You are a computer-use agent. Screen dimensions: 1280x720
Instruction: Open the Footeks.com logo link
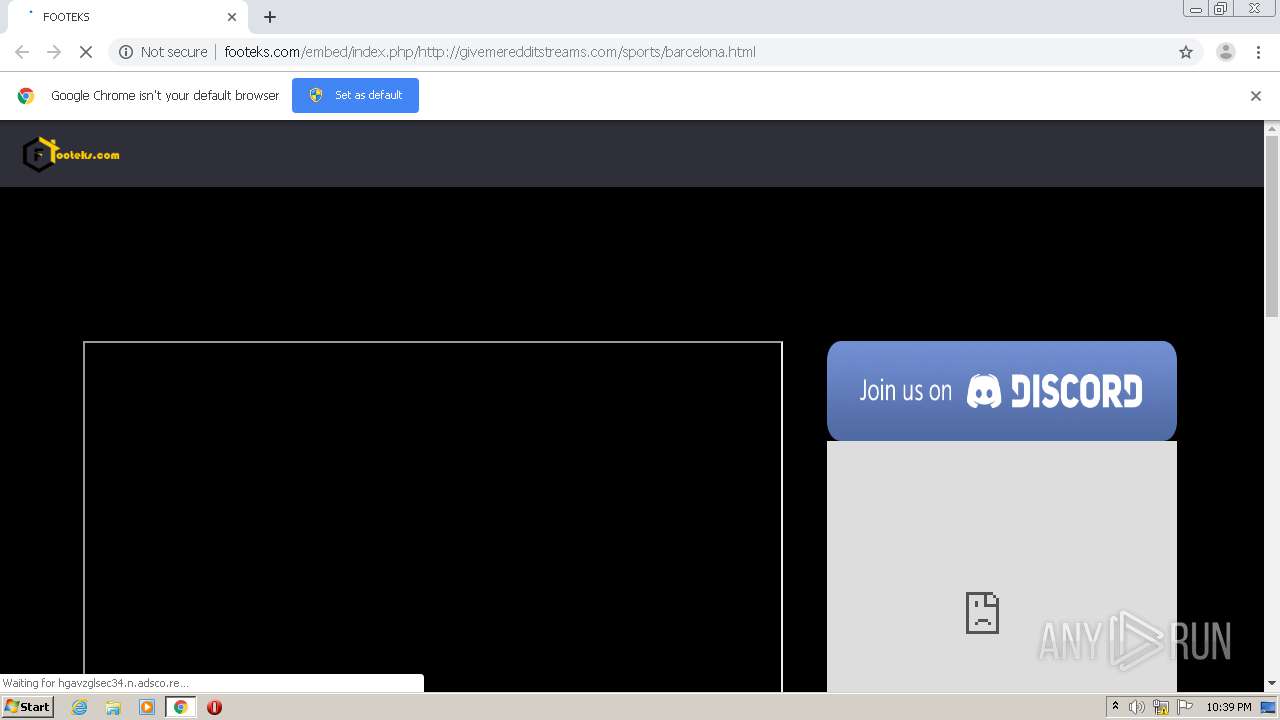click(x=71, y=154)
